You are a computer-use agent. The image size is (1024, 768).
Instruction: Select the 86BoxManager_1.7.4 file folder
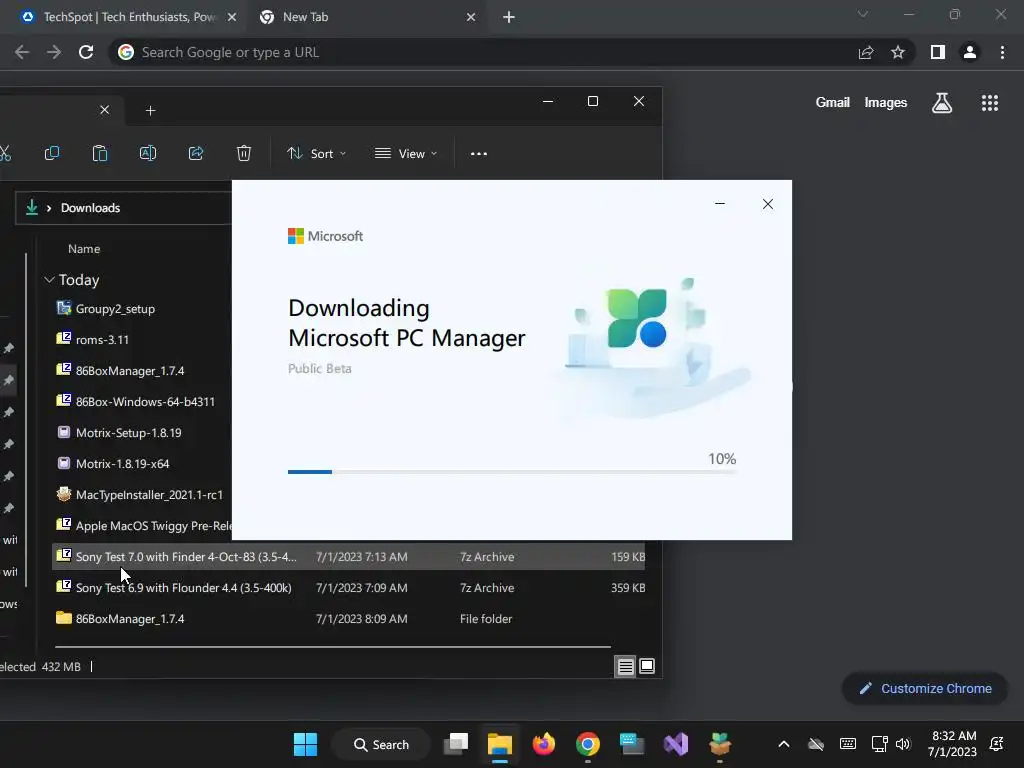tap(130, 618)
